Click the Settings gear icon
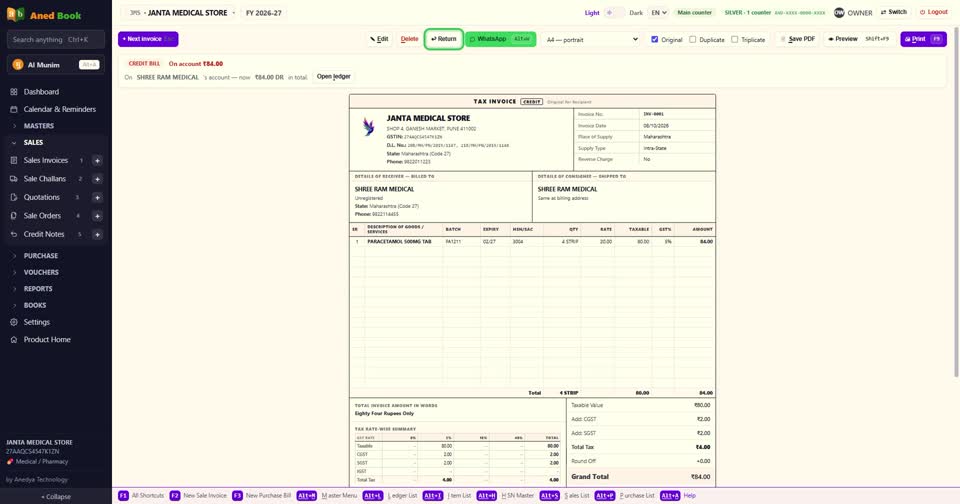 point(14,322)
